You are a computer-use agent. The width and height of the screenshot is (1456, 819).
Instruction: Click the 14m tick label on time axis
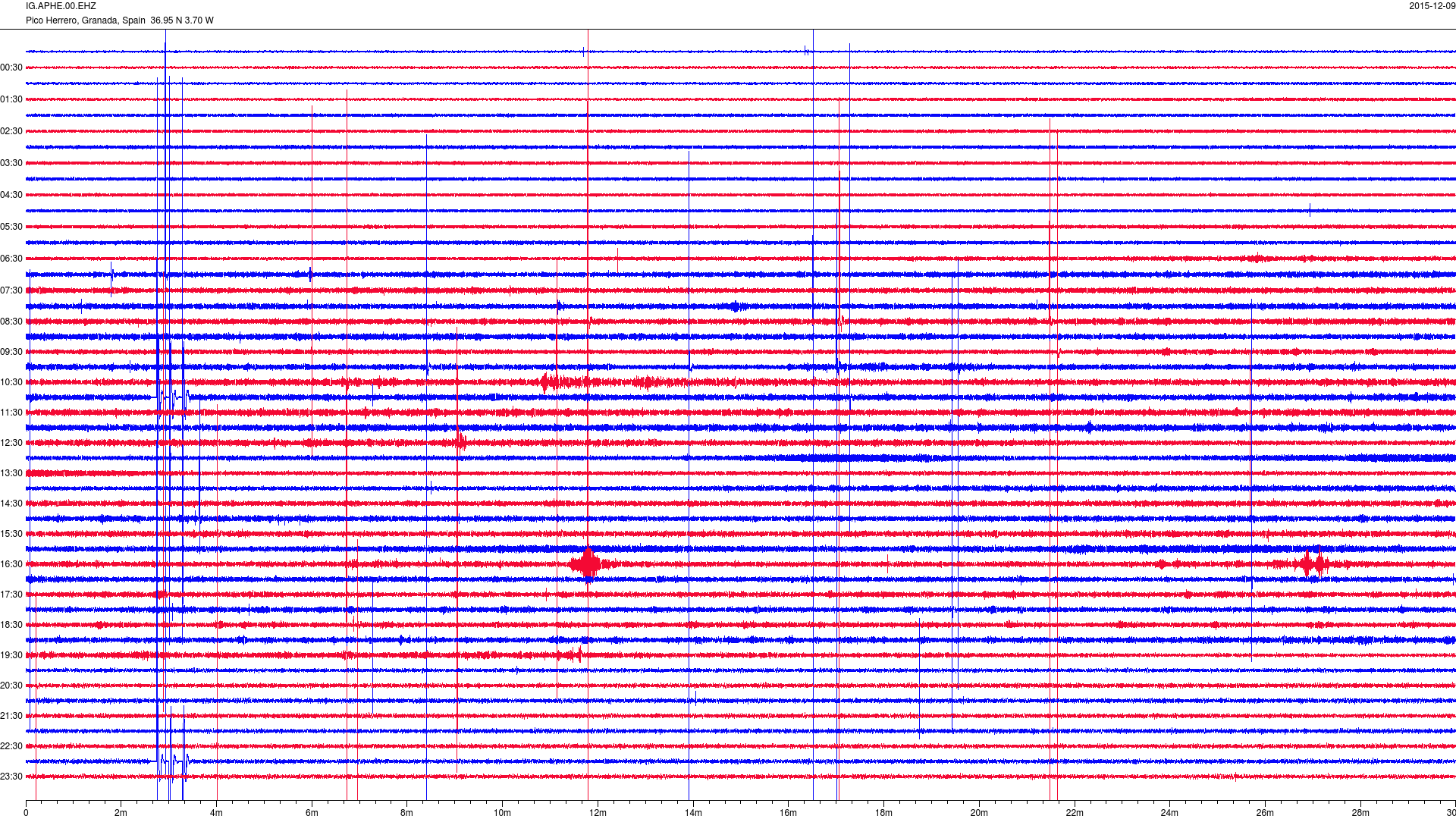pos(693,813)
